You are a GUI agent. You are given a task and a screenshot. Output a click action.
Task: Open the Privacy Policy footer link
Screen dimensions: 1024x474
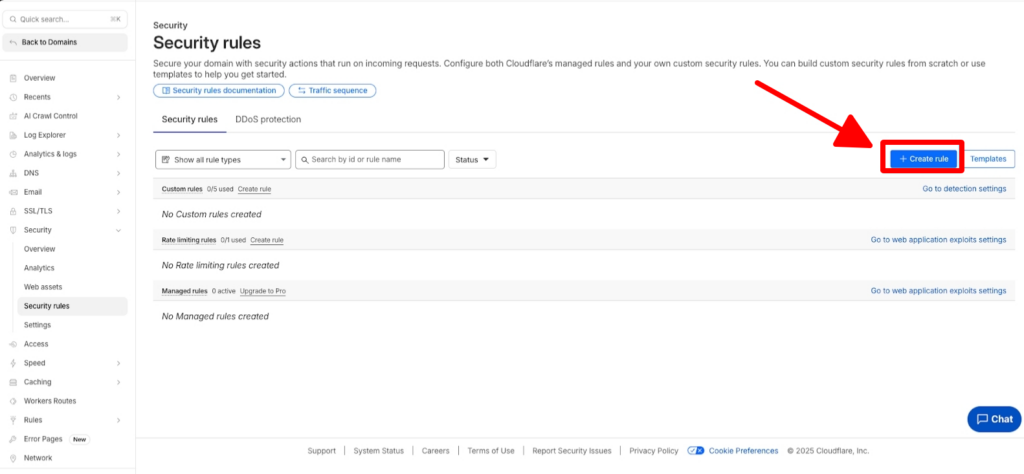point(654,450)
